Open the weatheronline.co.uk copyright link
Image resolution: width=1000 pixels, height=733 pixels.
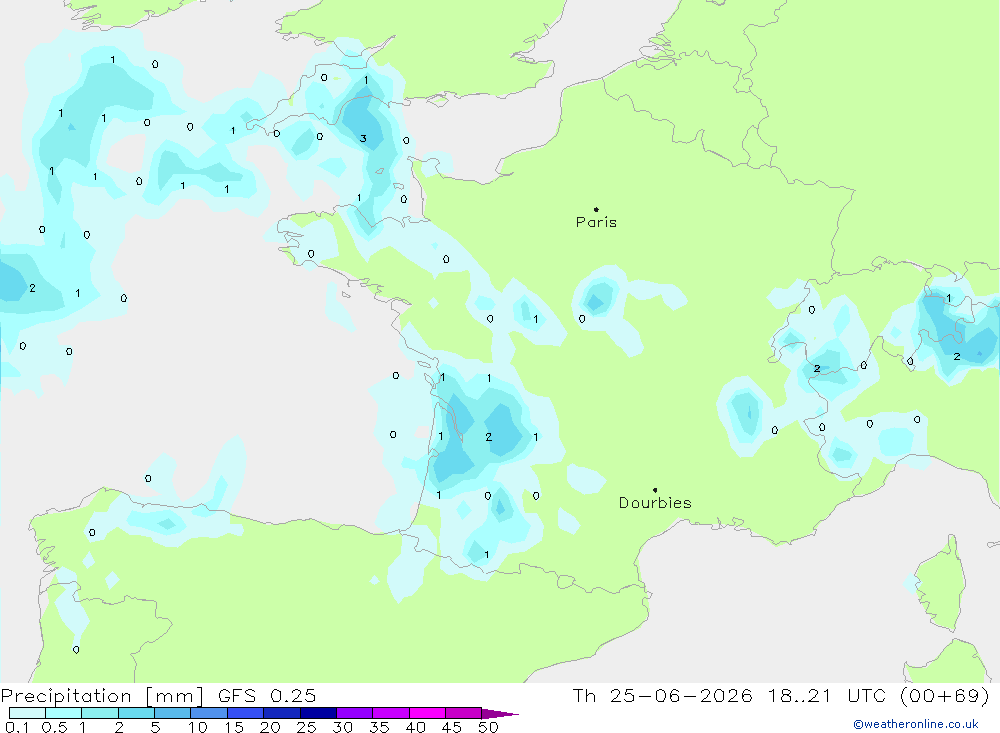click(x=916, y=724)
